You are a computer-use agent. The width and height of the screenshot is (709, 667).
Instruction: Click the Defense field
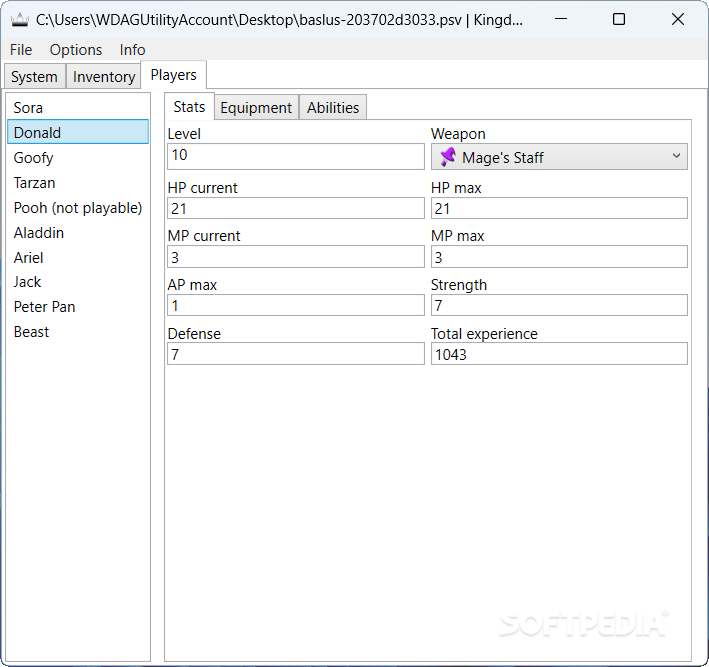[296, 354]
